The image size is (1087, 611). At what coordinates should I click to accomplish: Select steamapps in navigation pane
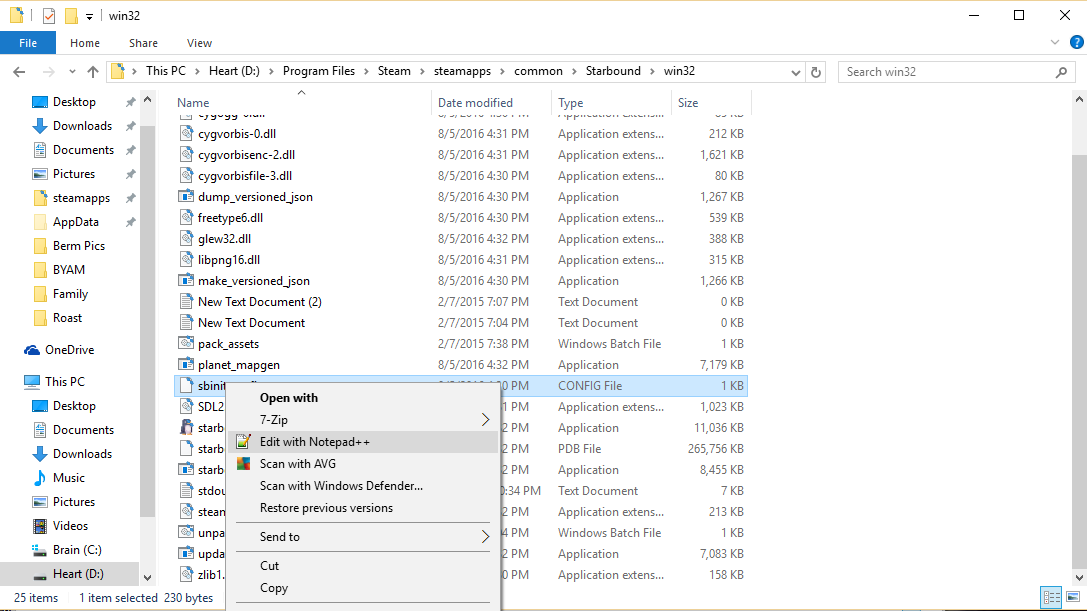coord(81,198)
